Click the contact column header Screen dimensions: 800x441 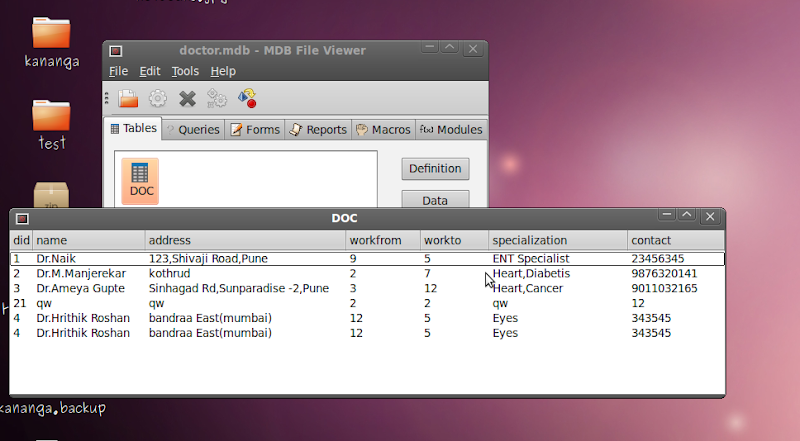(x=676, y=240)
